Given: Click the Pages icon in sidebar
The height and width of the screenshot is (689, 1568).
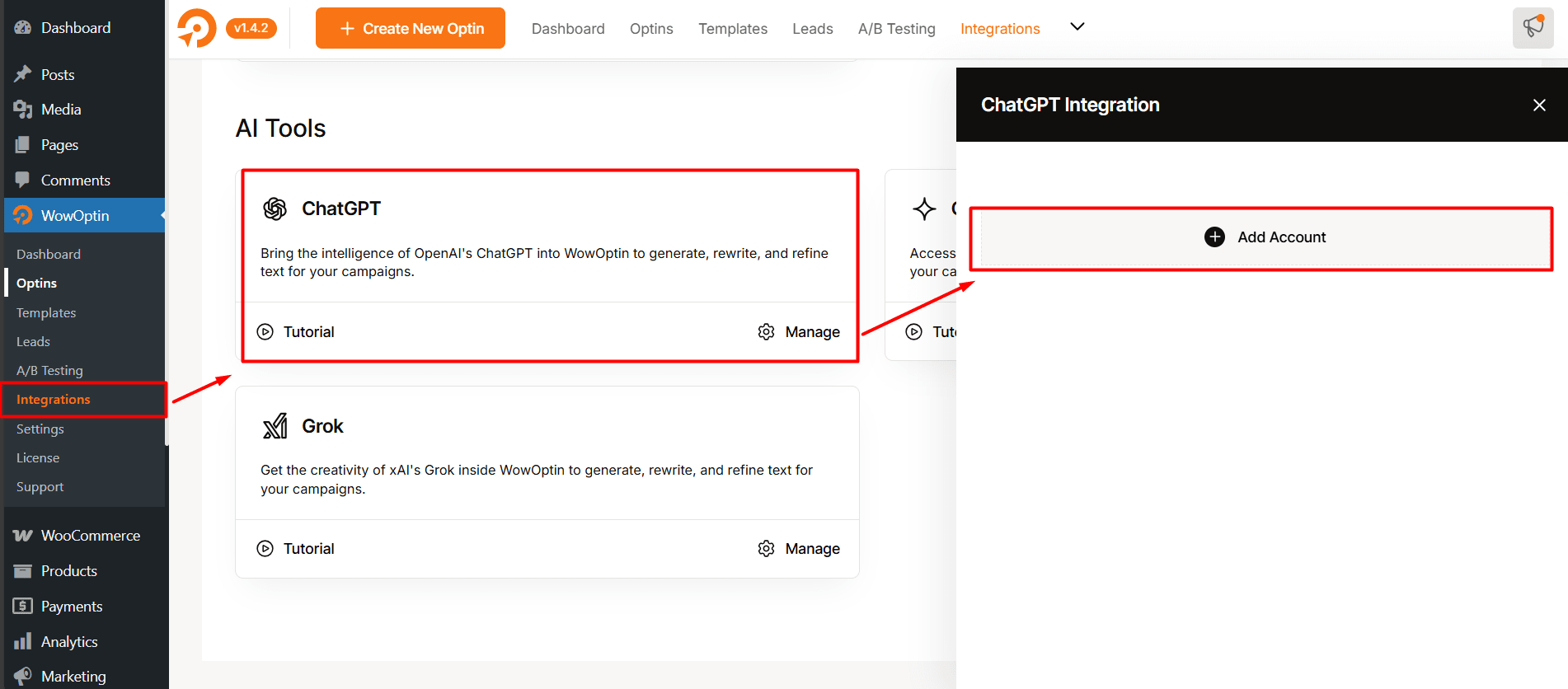Looking at the screenshot, I should tap(23, 145).
